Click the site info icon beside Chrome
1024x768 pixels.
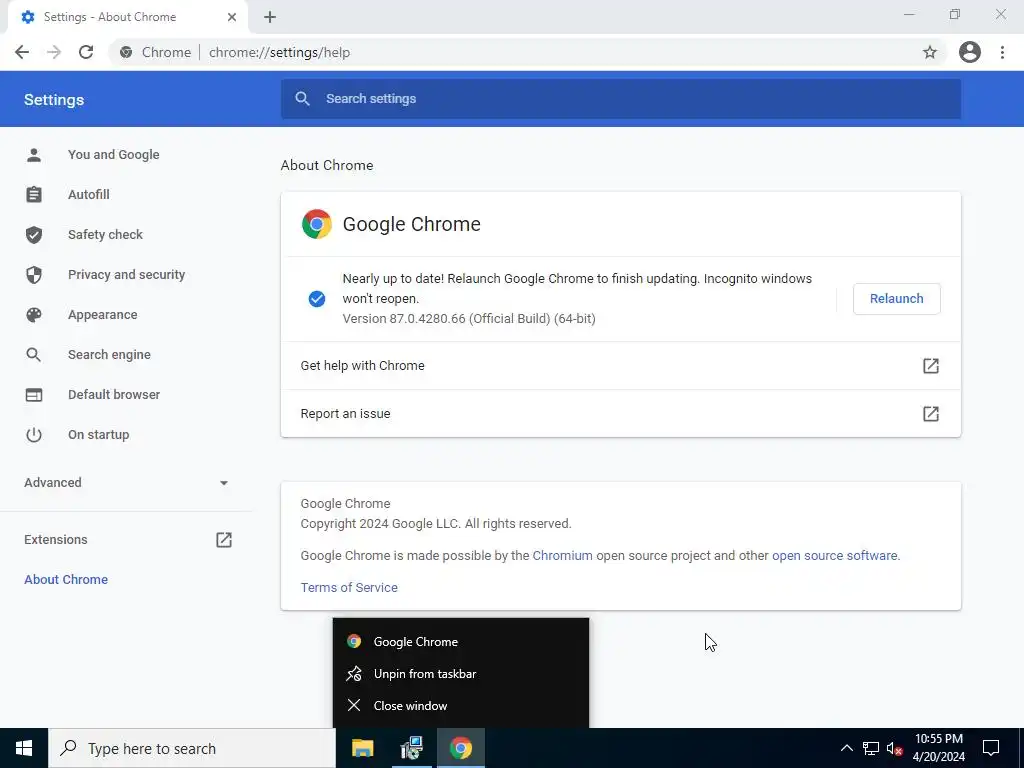click(126, 52)
